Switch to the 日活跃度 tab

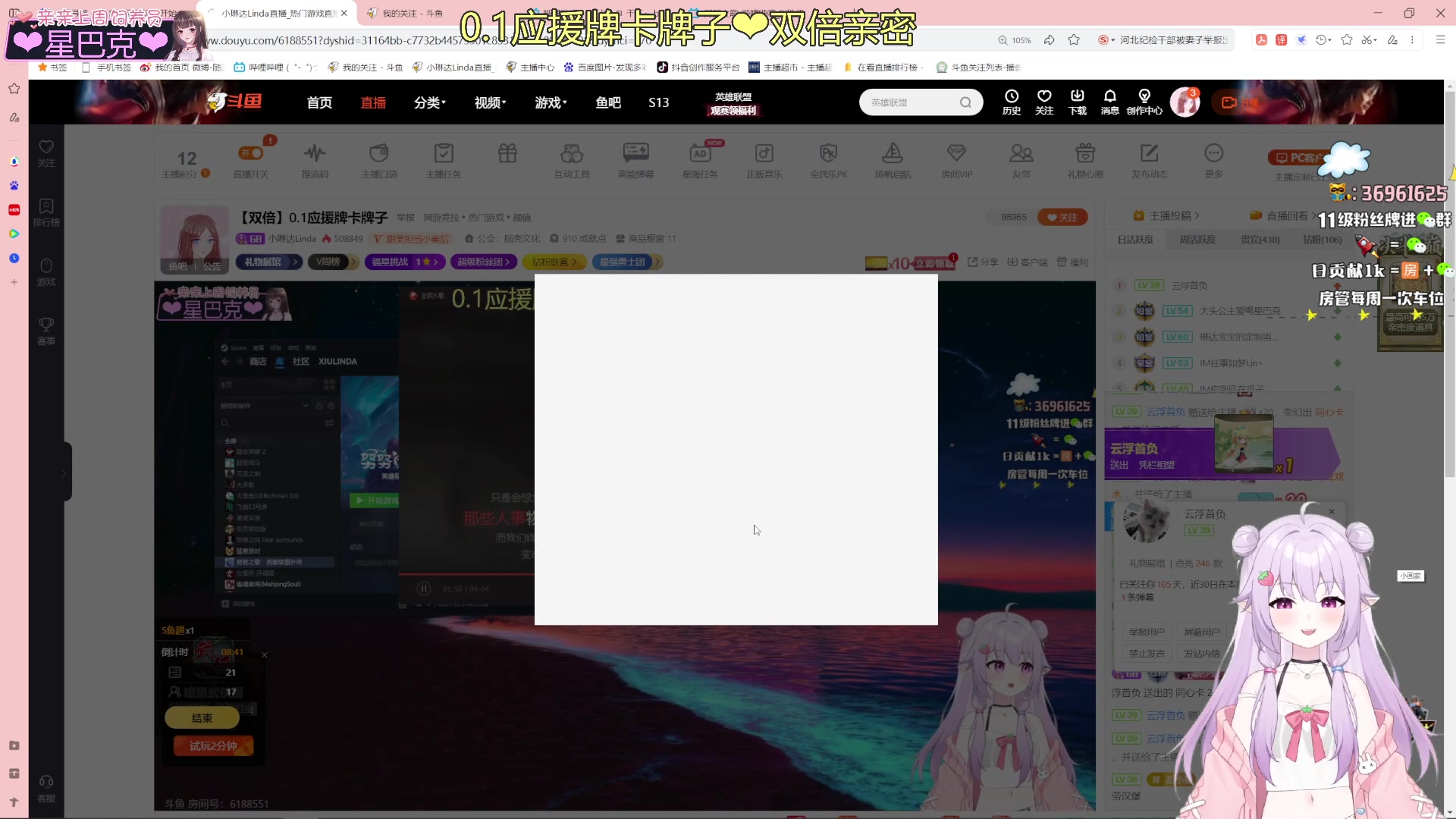point(1135,240)
